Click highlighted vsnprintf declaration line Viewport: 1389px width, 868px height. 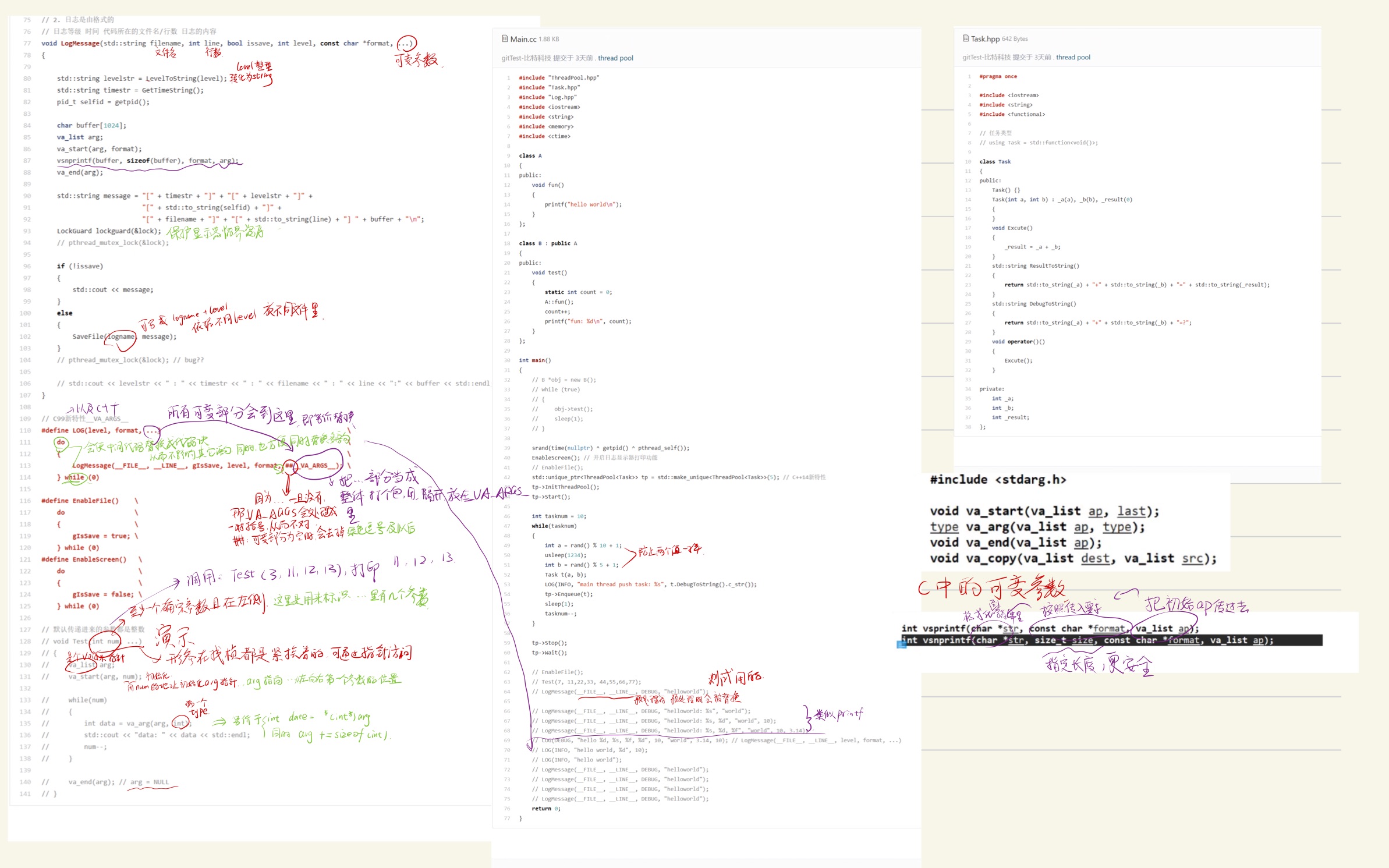[x=1111, y=640]
